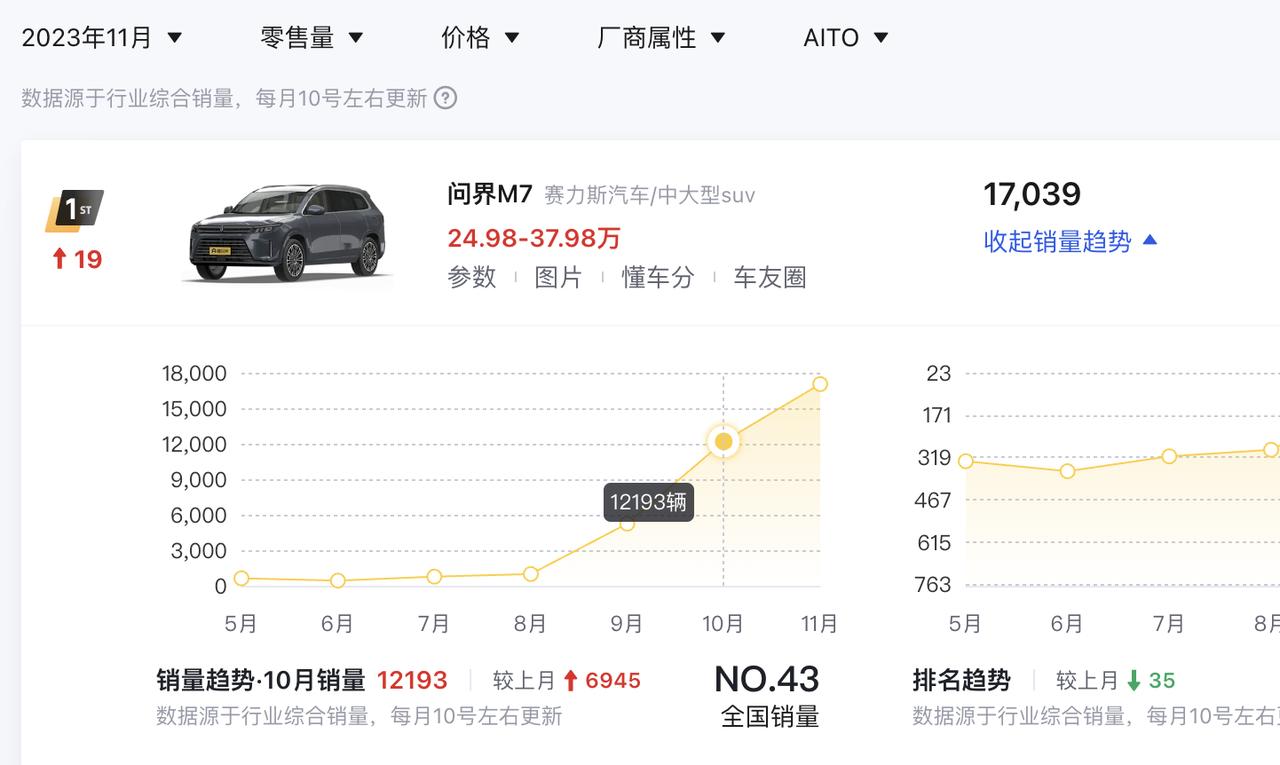Click the help question mark icon
The height and width of the screenshot is (765, 1280).
(x=446, y=98)
